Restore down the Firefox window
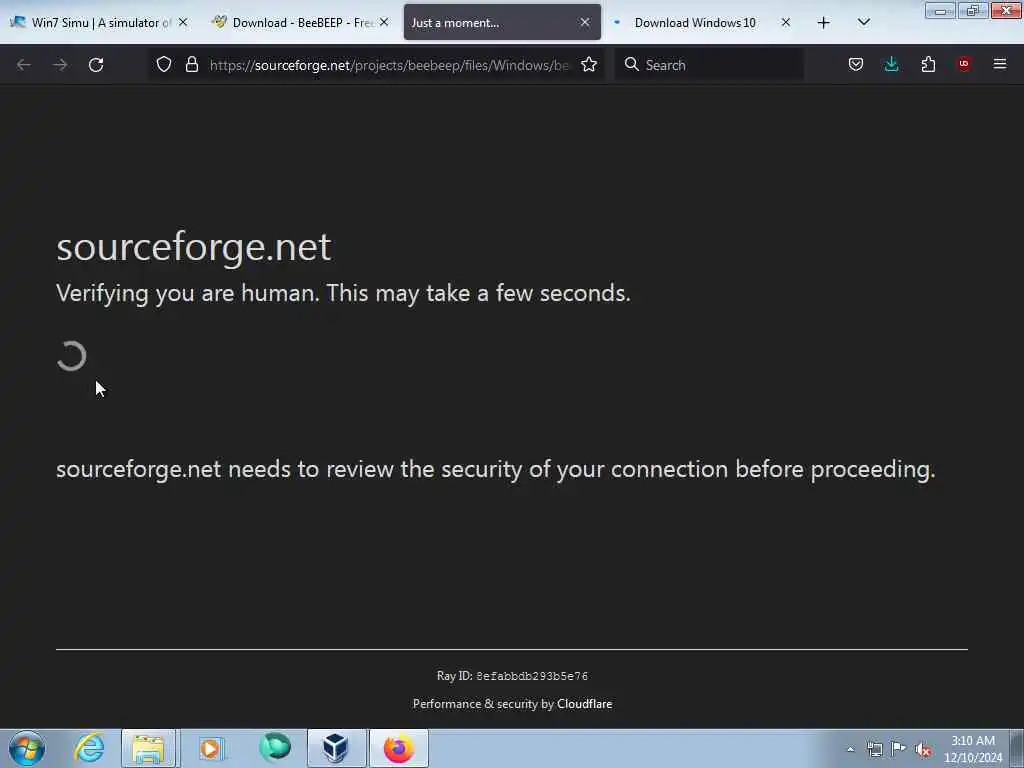The image size is (1024, 768). [x=972, y=10]
